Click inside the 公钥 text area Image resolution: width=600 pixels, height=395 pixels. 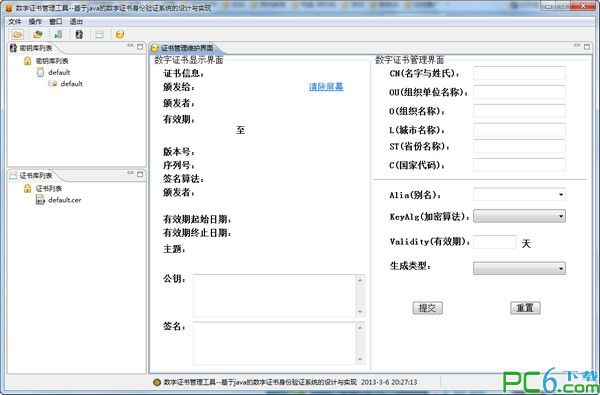coord(275,295)
